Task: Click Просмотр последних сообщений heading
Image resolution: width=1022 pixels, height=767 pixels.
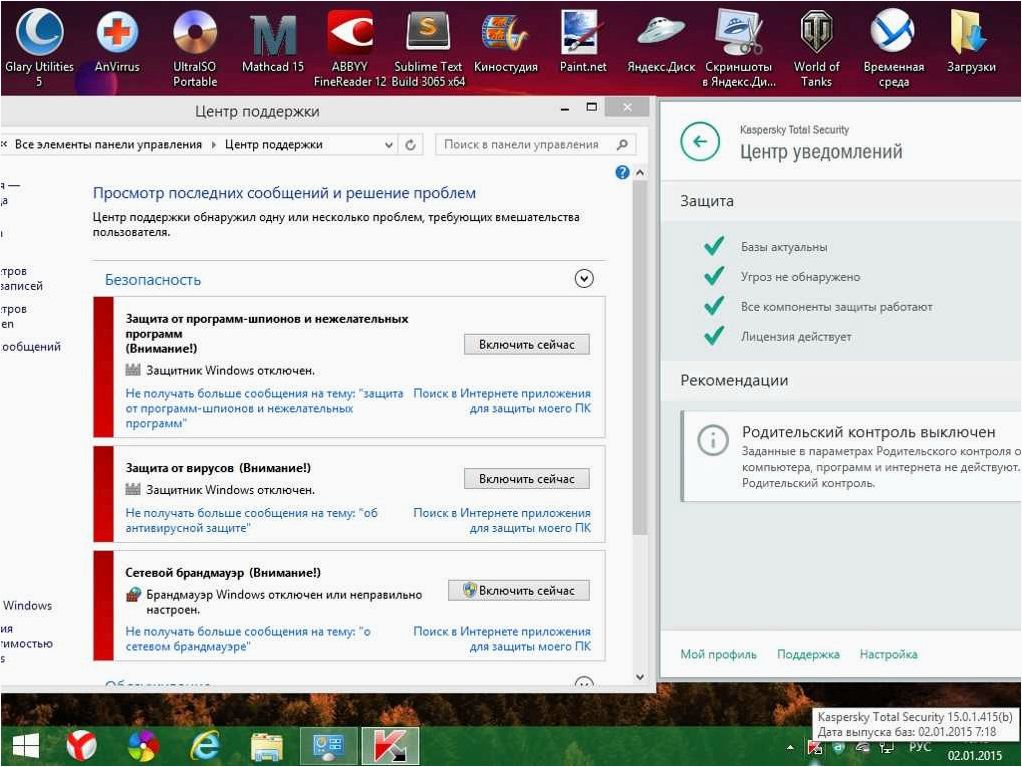Action: (284, 193)
